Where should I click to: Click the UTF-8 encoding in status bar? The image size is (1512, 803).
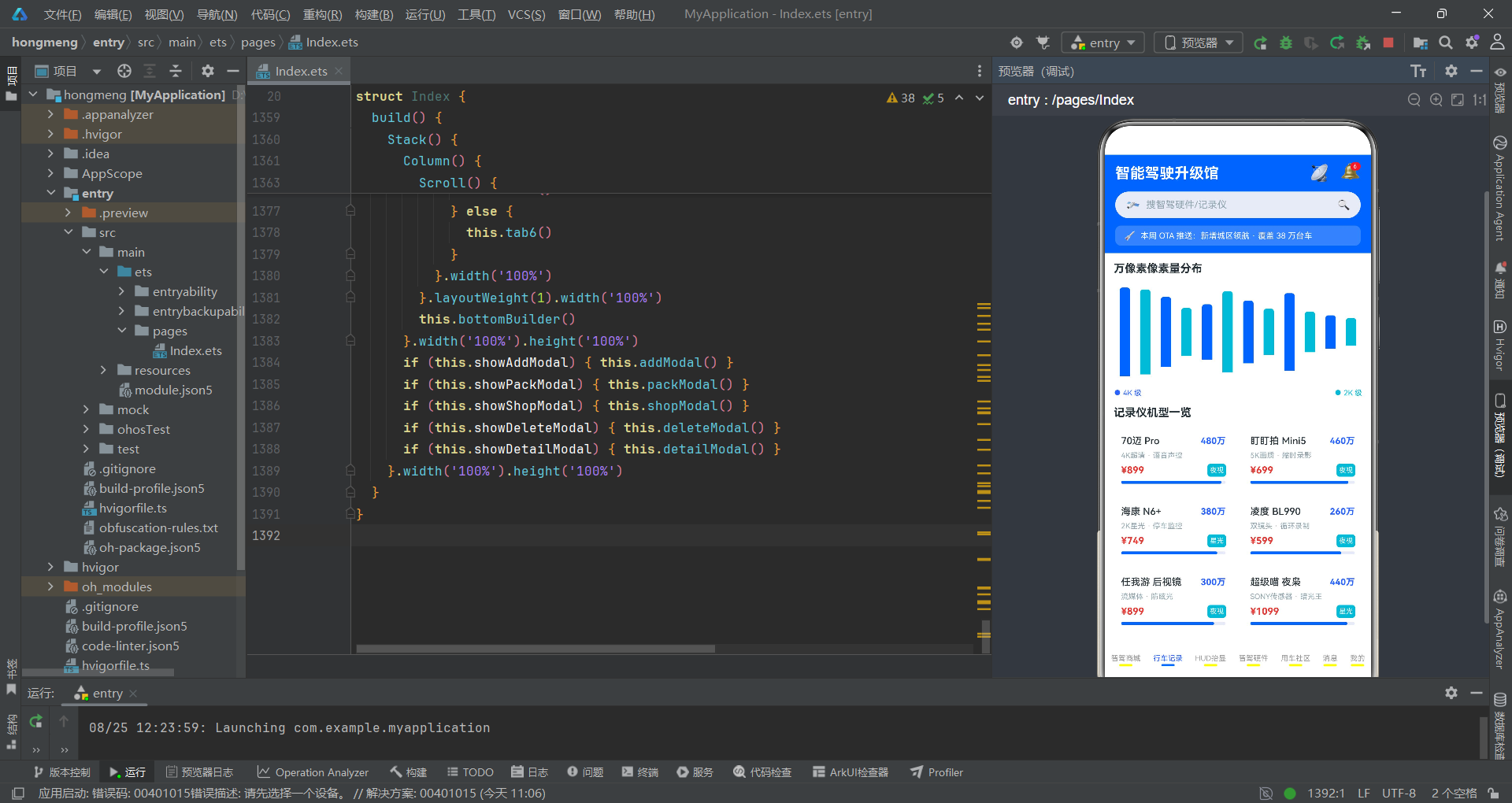1399,794
